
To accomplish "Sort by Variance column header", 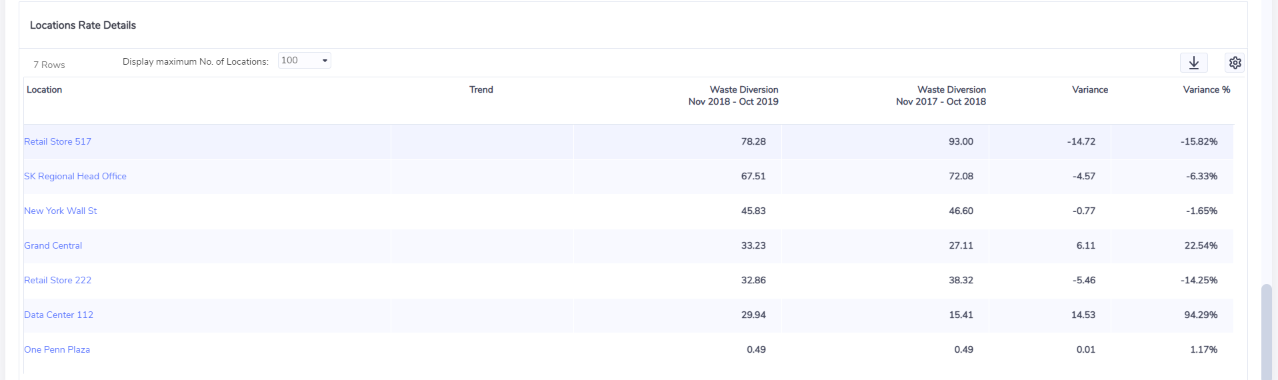I will (1089, 90).
